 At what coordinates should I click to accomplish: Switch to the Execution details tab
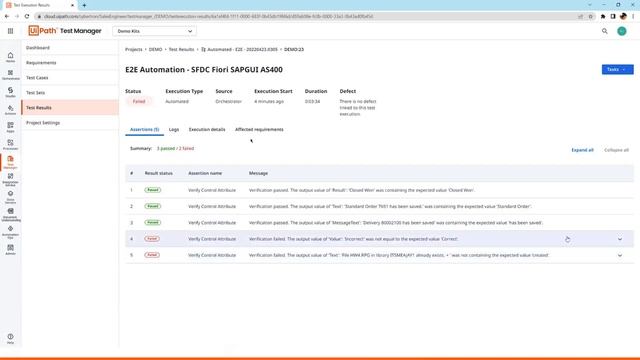pos(207,129)
